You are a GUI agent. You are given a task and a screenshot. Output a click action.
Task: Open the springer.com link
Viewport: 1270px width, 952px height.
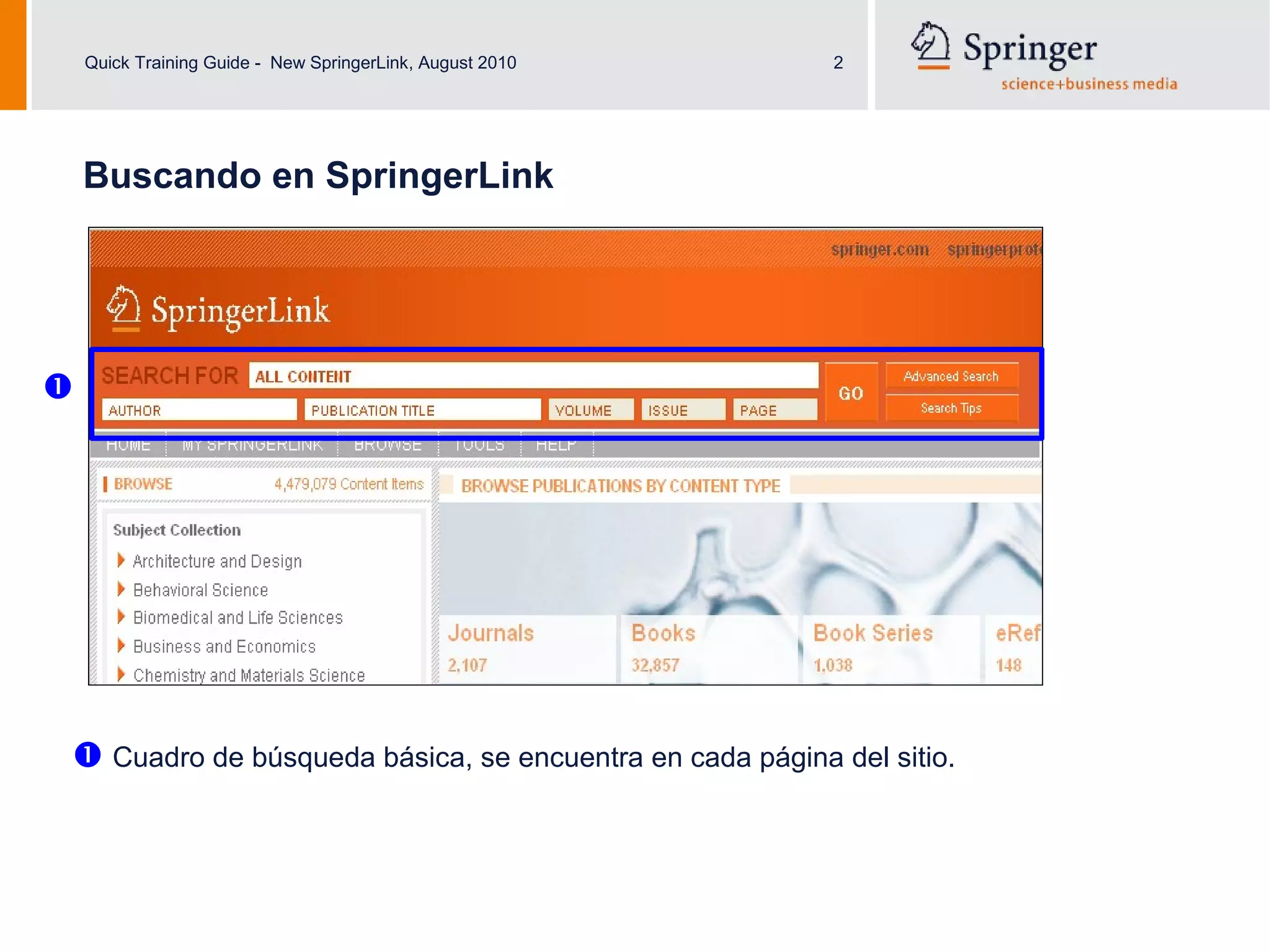(880, 250)
